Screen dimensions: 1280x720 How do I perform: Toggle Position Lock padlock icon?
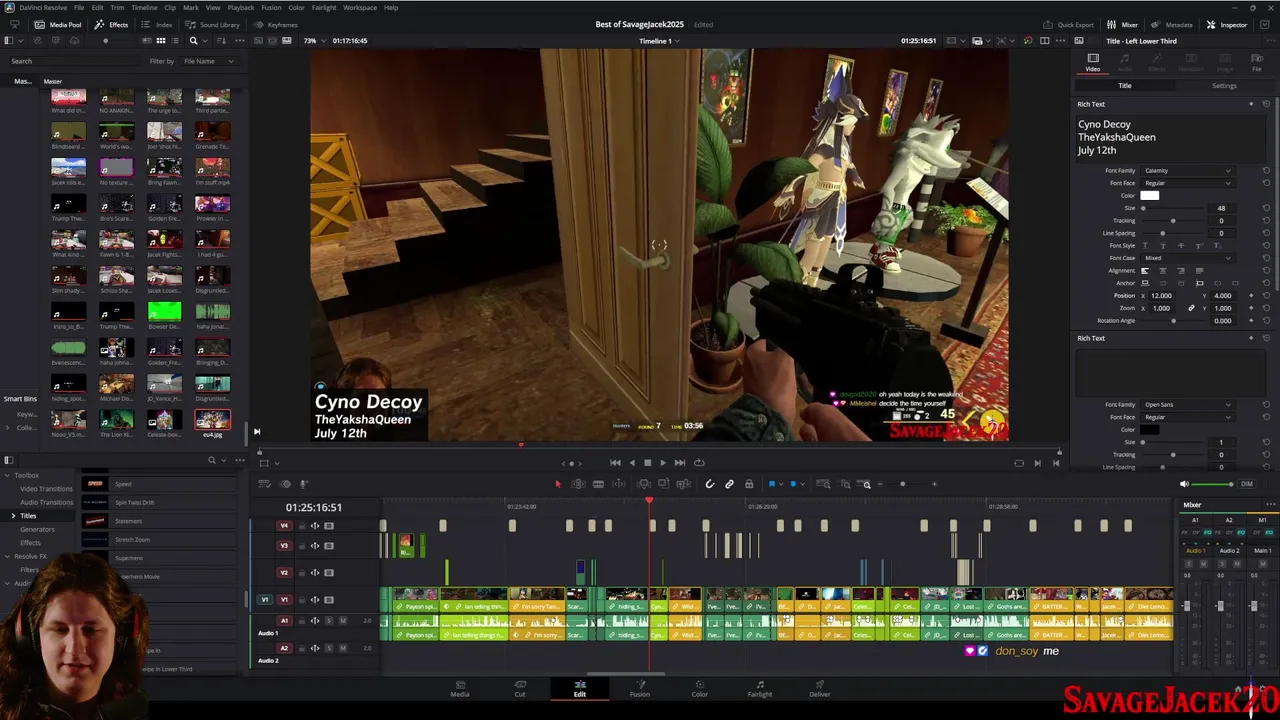(x=749, y=484)
